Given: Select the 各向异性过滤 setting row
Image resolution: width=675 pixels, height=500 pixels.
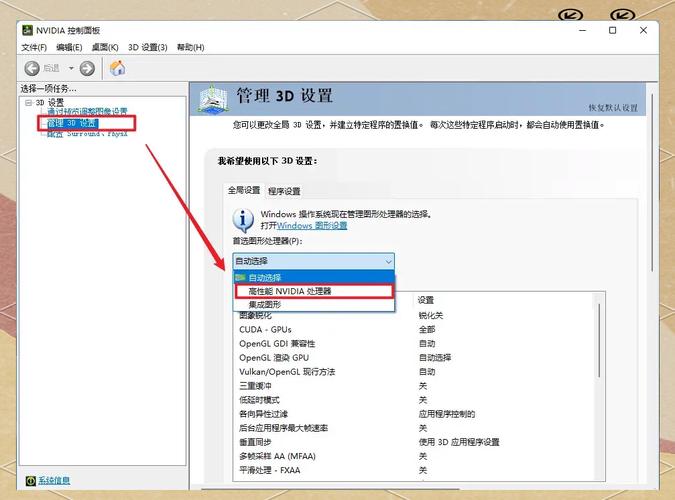Looking at the screenshot, I should [415, 414].
